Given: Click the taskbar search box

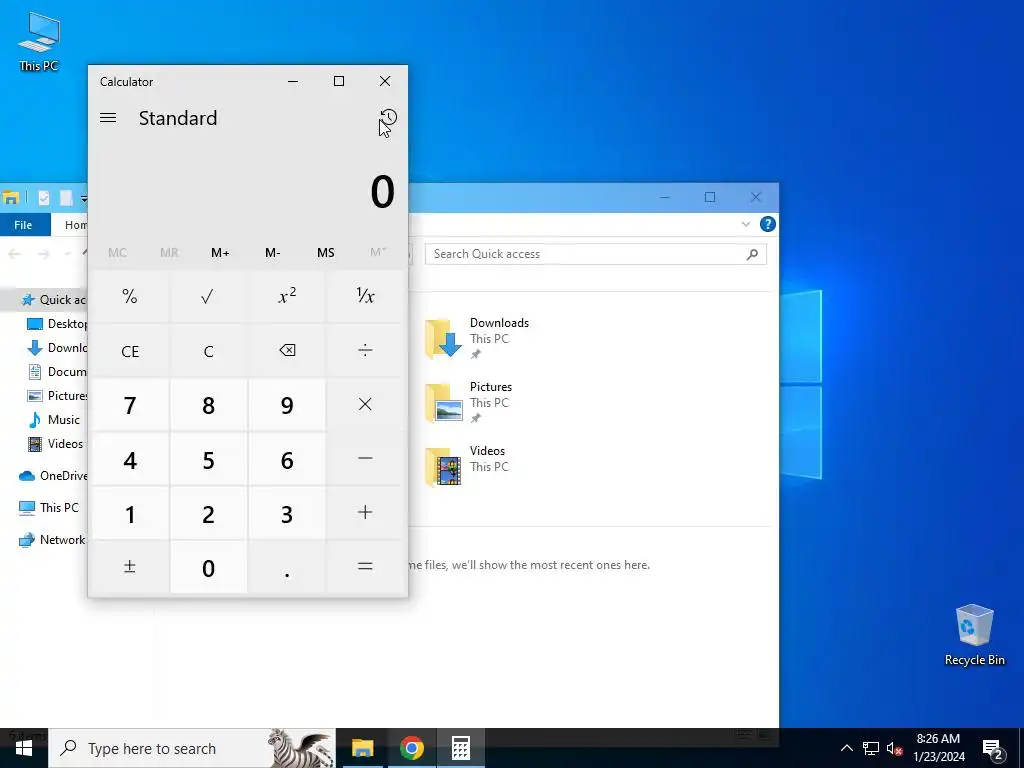Looking at the screenshot, I should [x=192, y=748].
